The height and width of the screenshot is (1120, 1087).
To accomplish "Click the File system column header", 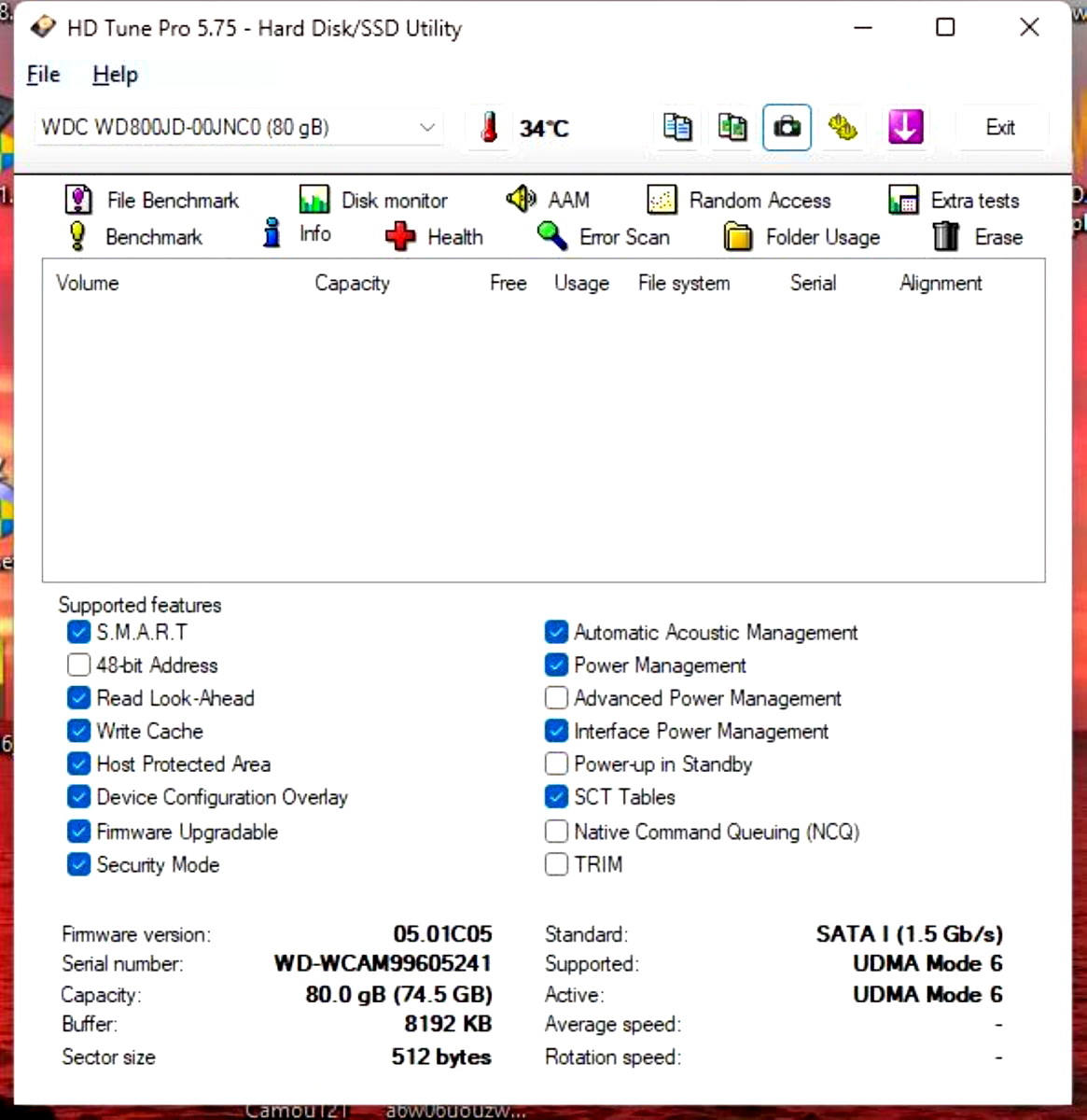I will point(684,283).
